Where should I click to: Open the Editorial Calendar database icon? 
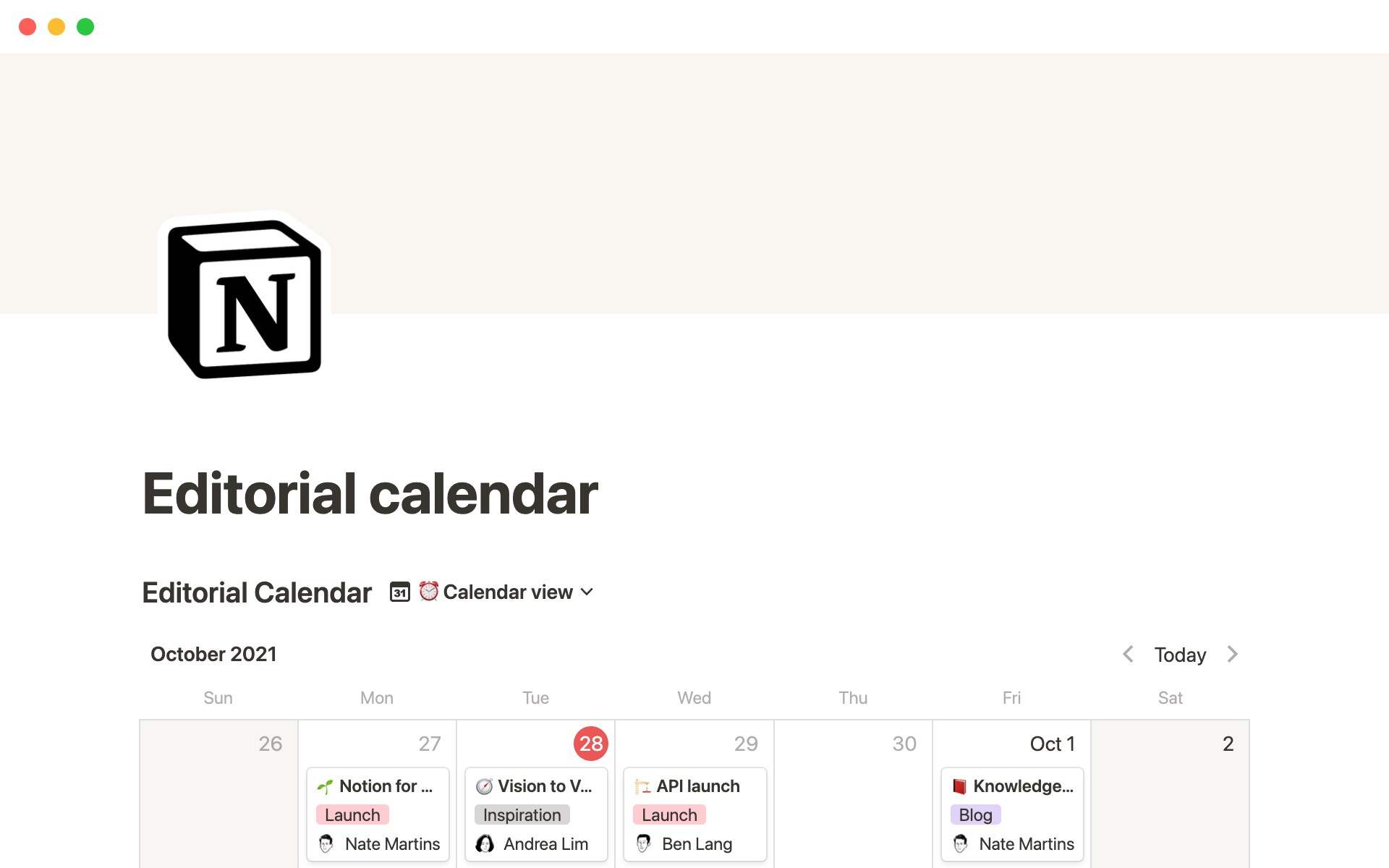coord(398,591)
